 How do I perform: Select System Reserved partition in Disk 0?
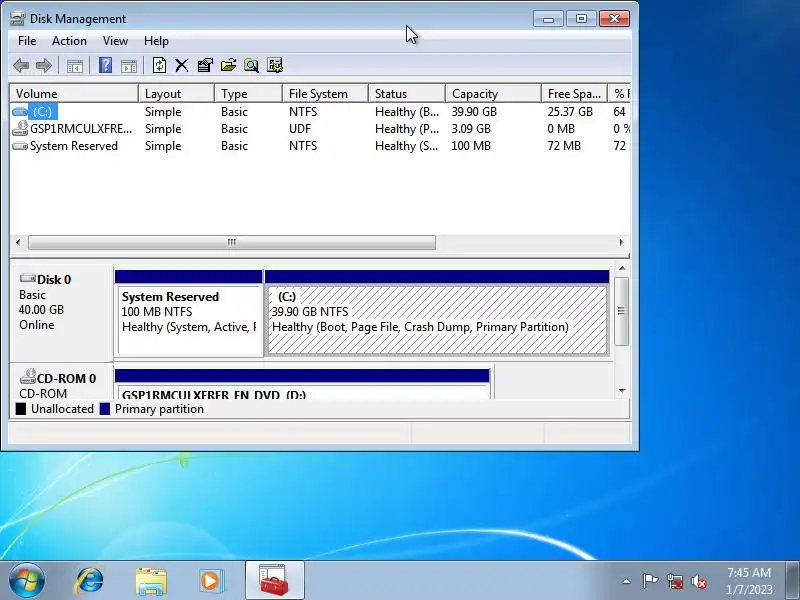point(189,313)
